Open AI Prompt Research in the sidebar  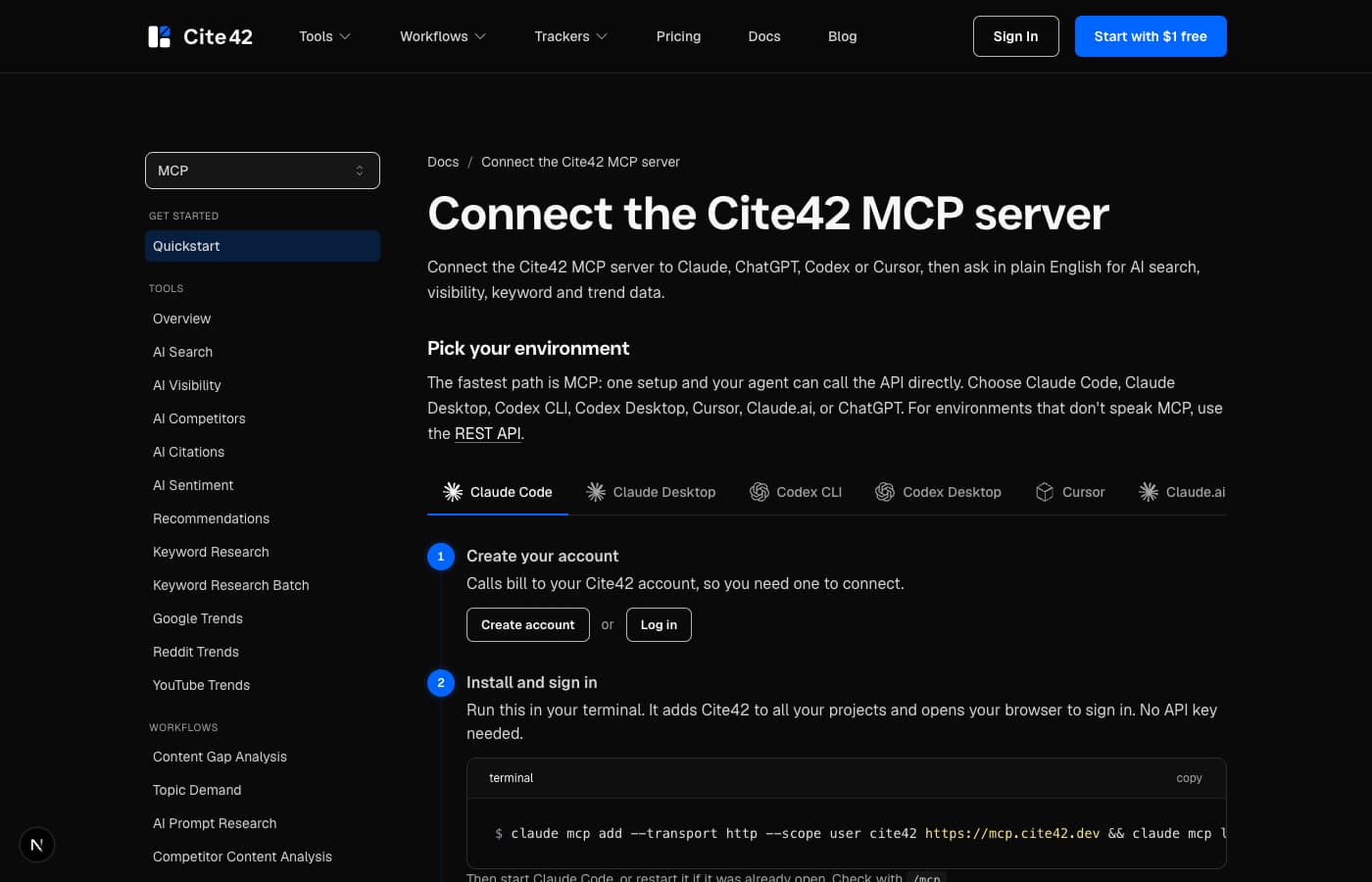coord(263,823)
